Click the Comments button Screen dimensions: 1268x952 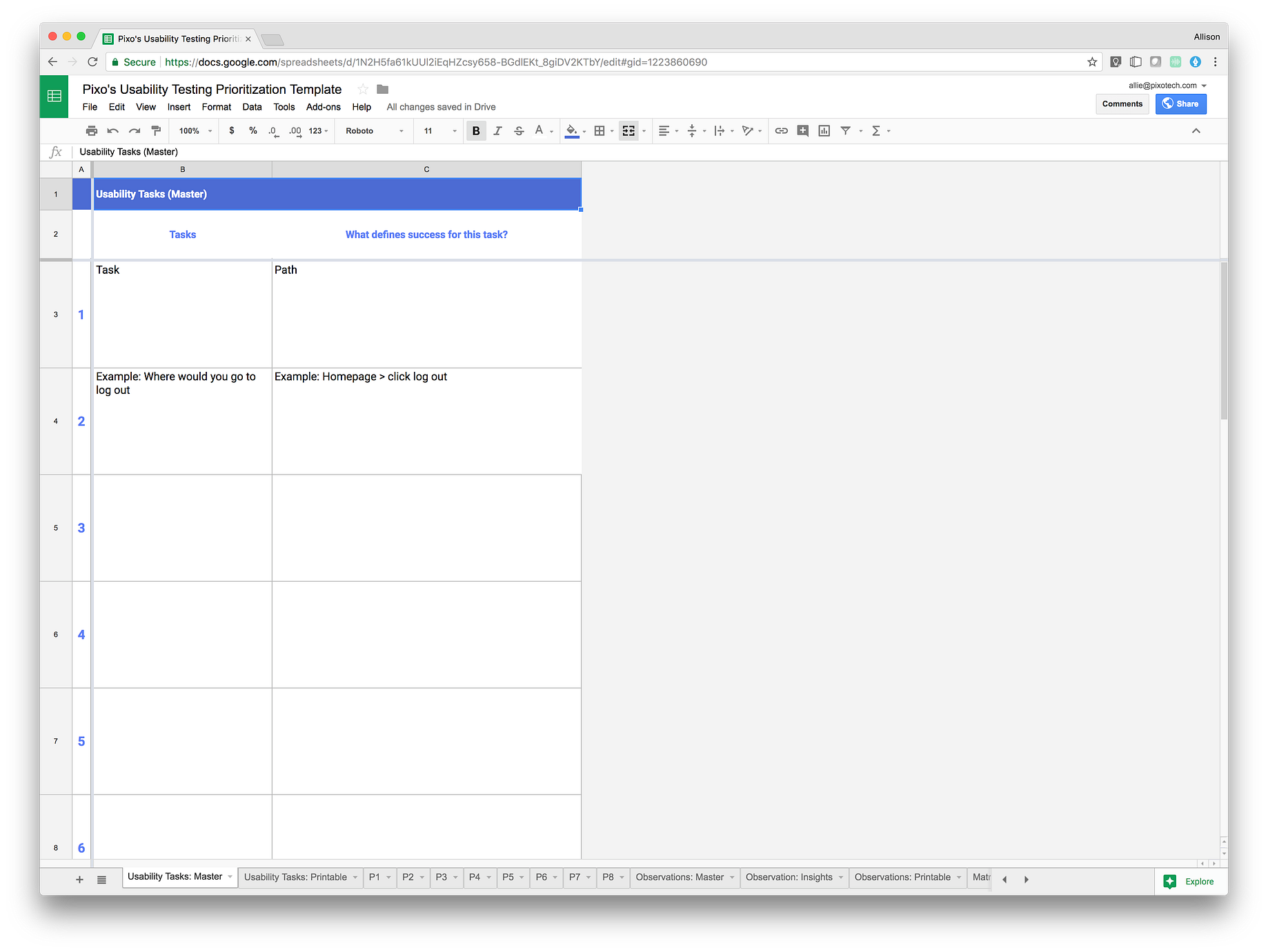click(1122, 103)
